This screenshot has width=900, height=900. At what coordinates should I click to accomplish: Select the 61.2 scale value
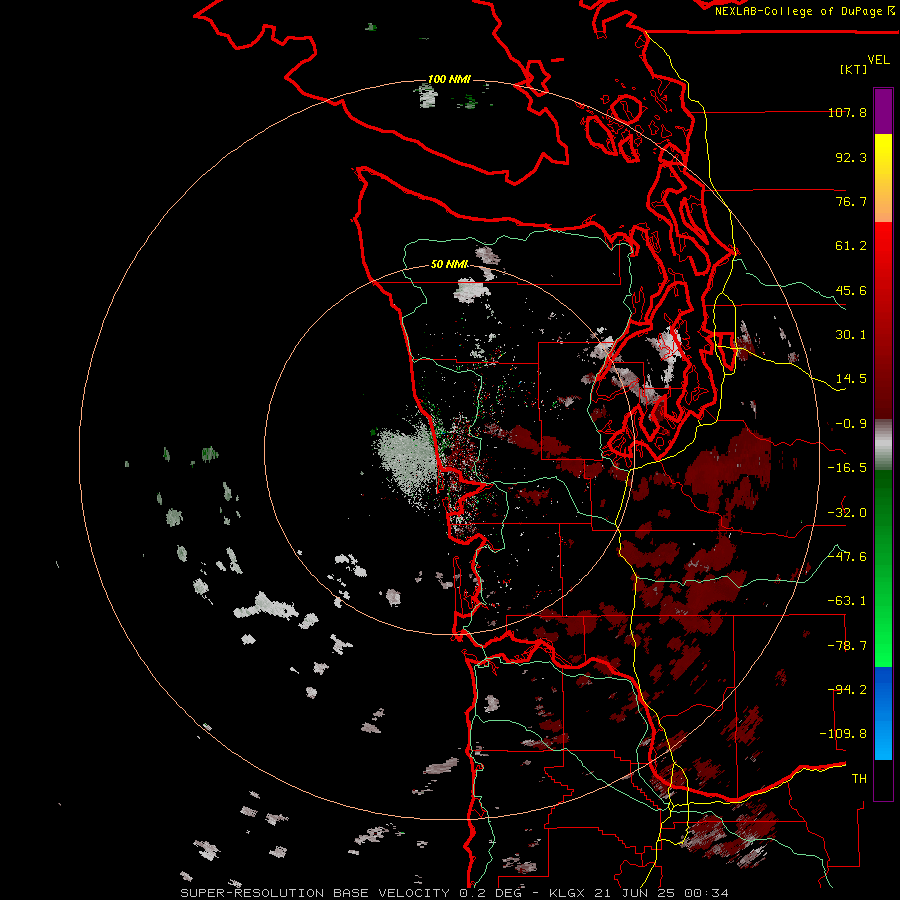851,246
